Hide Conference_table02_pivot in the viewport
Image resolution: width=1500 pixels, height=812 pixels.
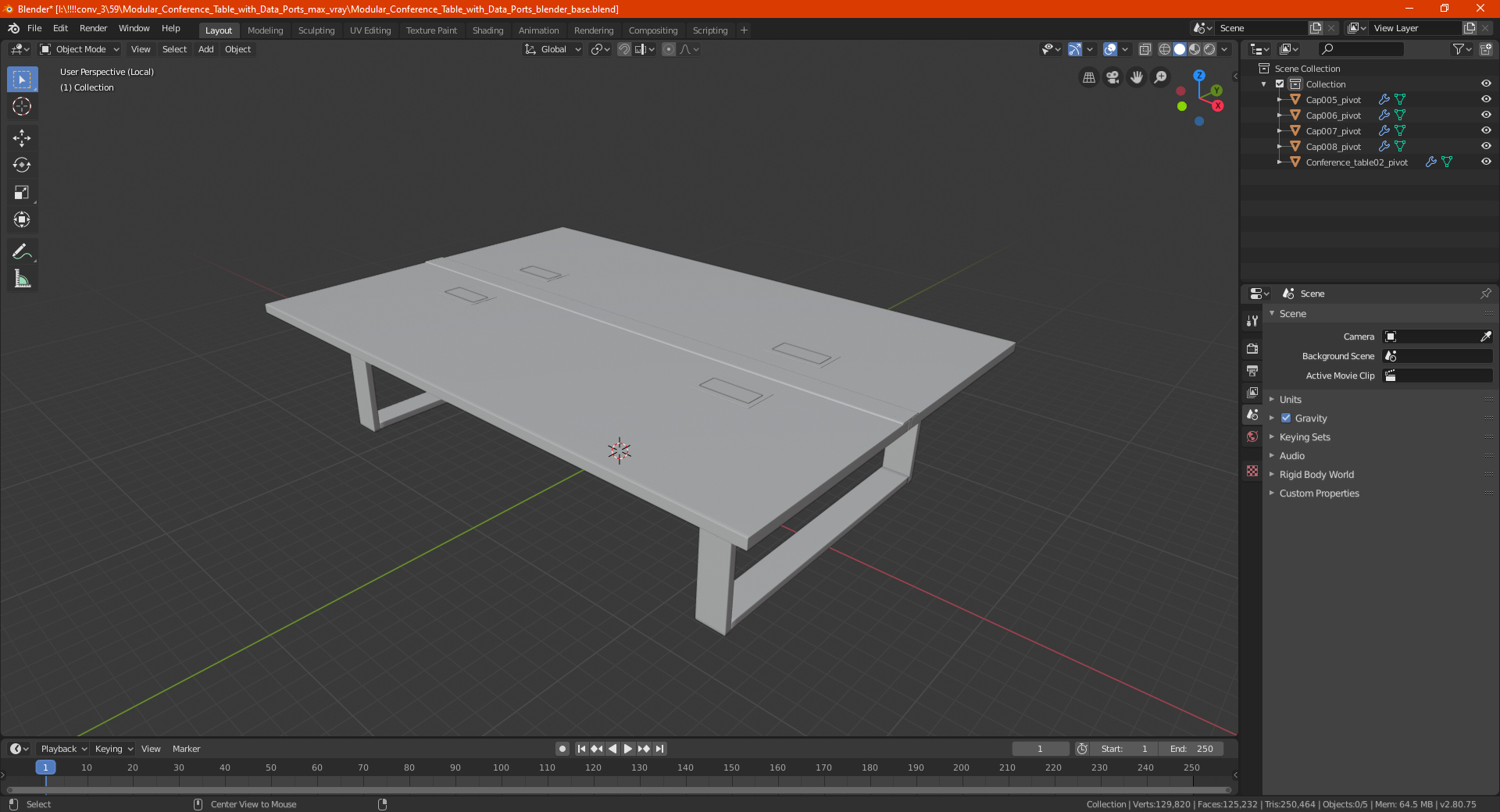(1486, 162)
